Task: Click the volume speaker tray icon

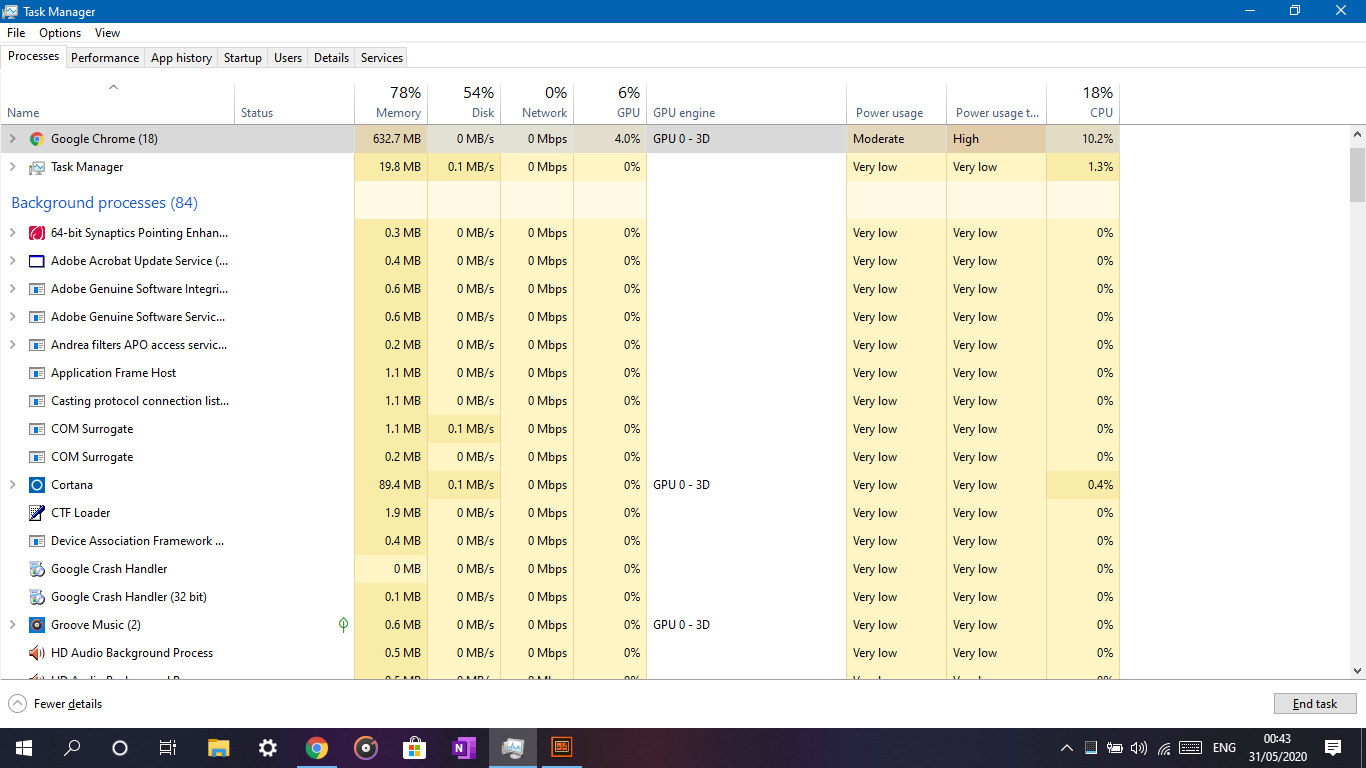Action: click(x=1139, y=748)
